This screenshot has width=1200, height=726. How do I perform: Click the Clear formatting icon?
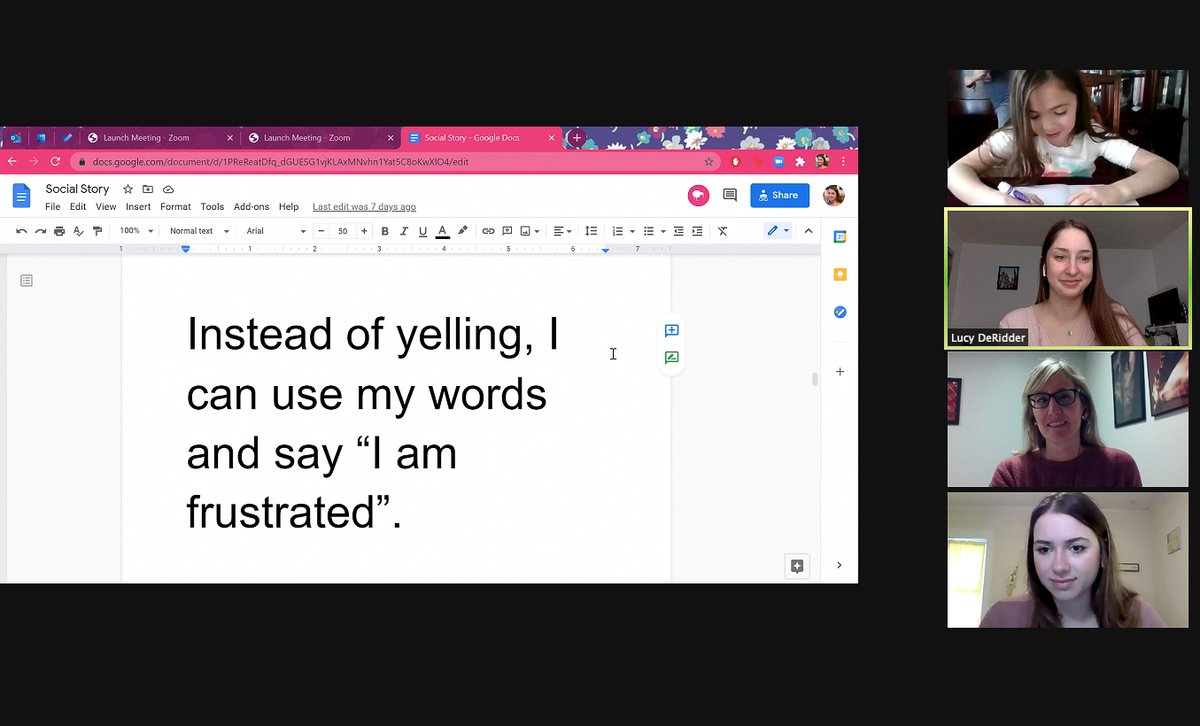point(723,231)
